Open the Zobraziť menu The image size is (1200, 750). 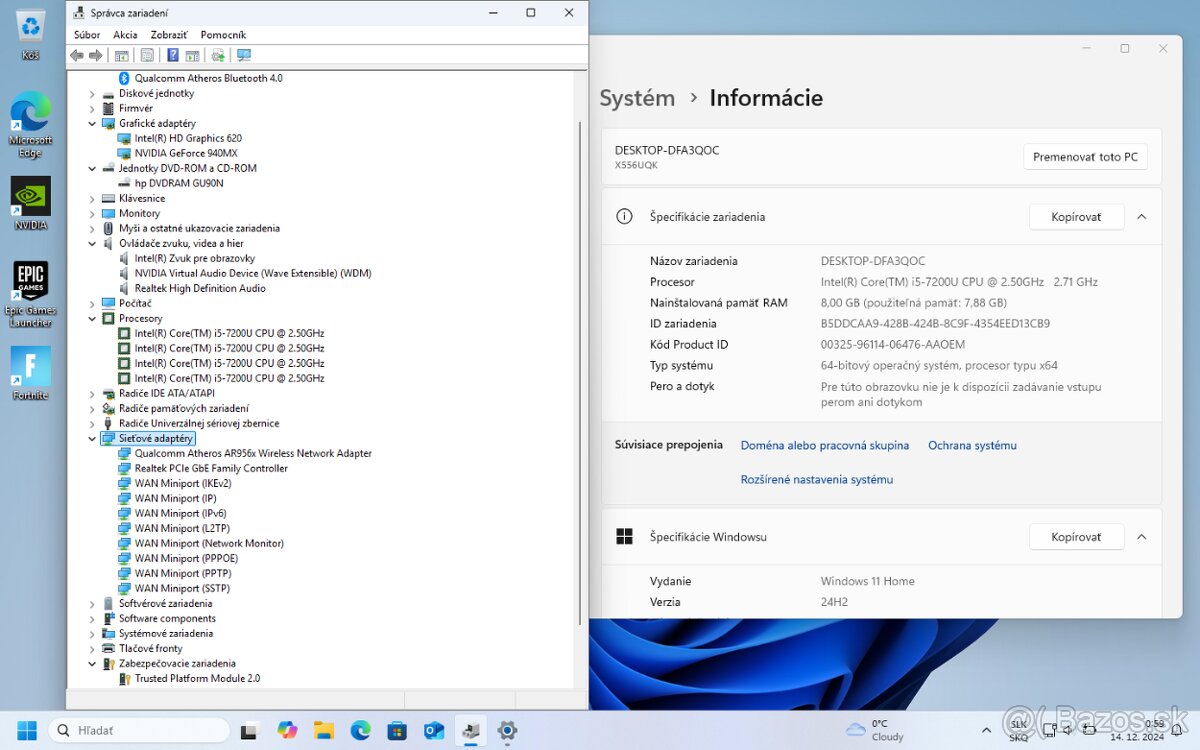168,34
